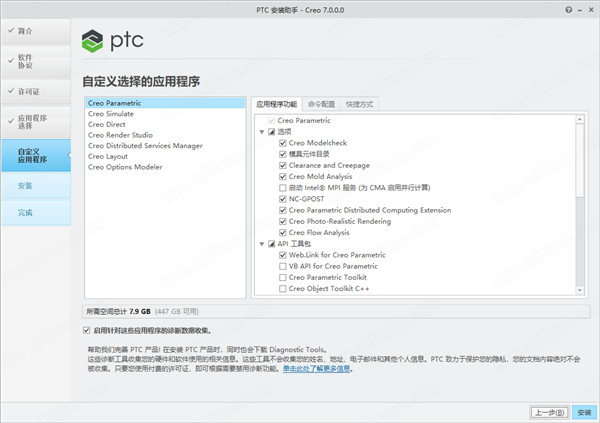The image size is (600, 423).
Task: Click the 所需空间总计 7.9 GB text
Action: click(x=119, y=312)
